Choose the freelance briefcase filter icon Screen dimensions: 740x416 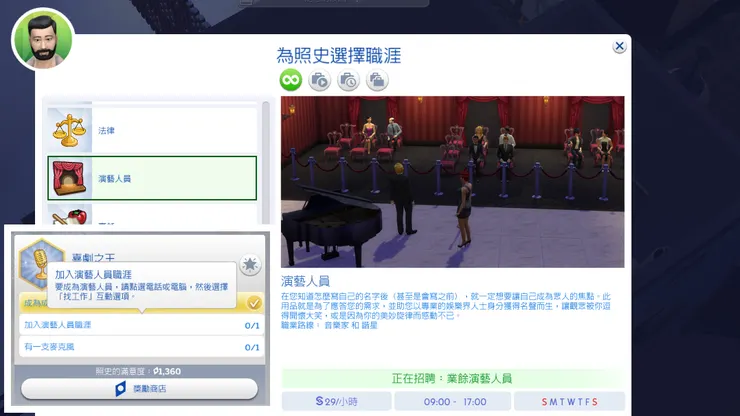coord(377,80)
